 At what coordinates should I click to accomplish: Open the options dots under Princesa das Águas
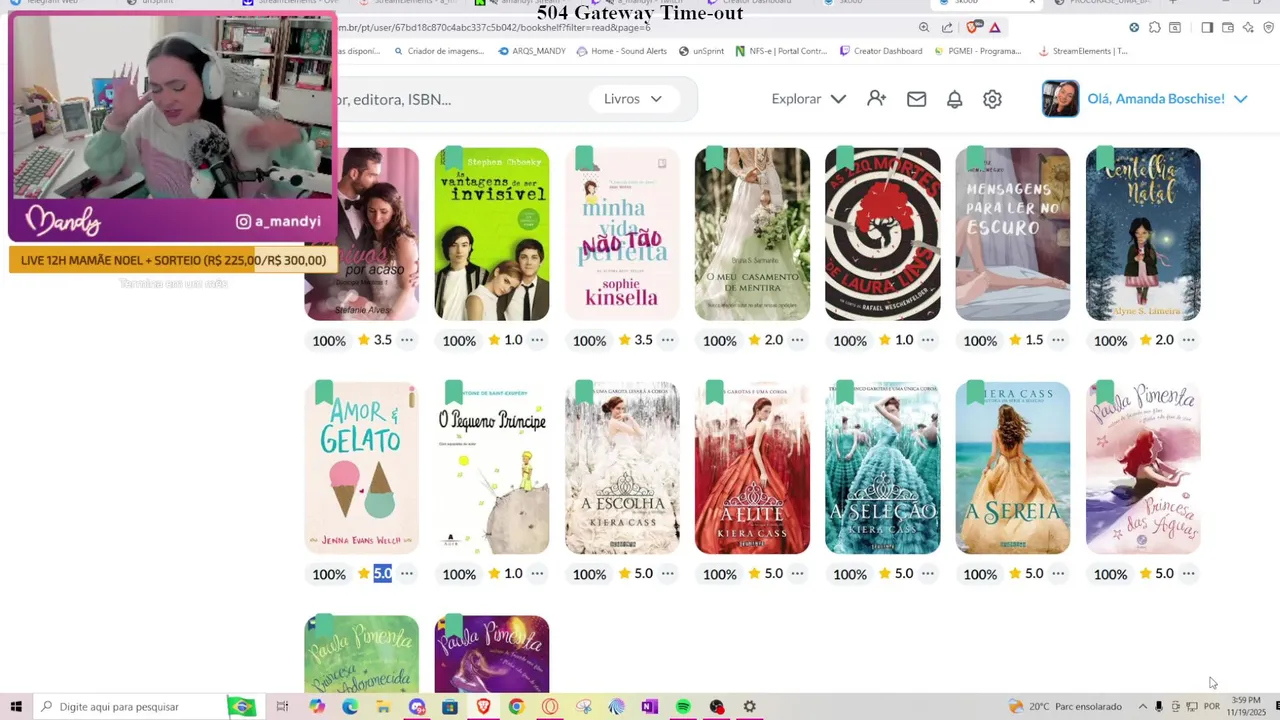click(1188, 573)
